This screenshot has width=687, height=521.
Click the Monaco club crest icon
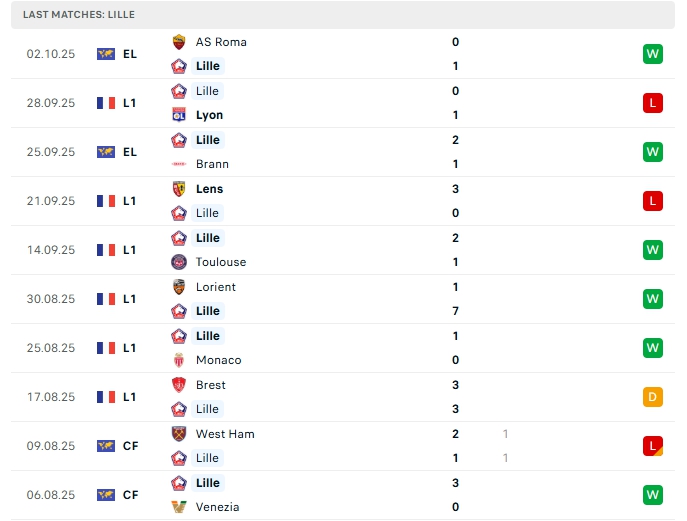coord(179,360)
